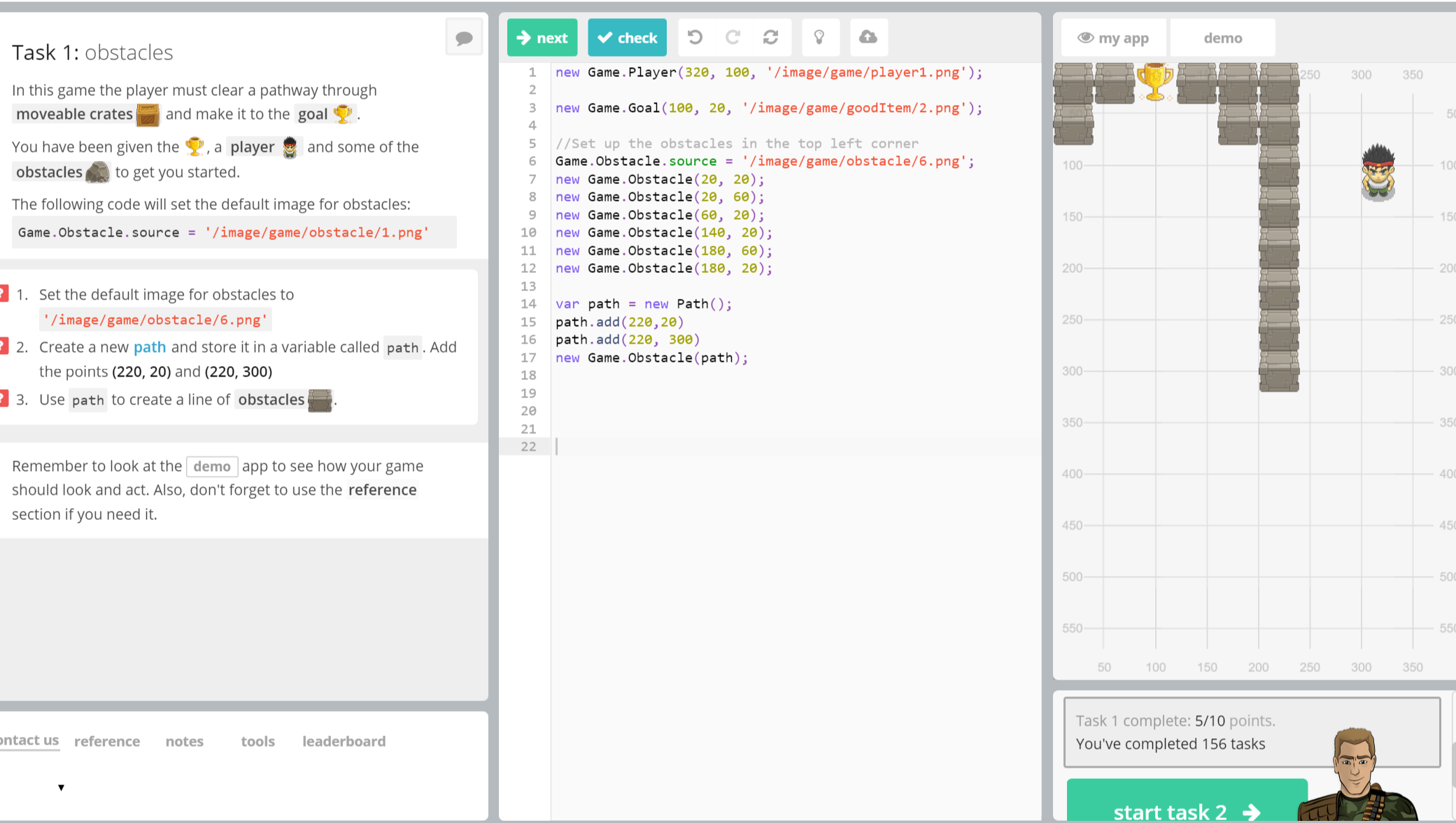Viewport: 1456px width, 823px height.
Task: Expand the small black dropdown triangle
Action: coord(62,788)
